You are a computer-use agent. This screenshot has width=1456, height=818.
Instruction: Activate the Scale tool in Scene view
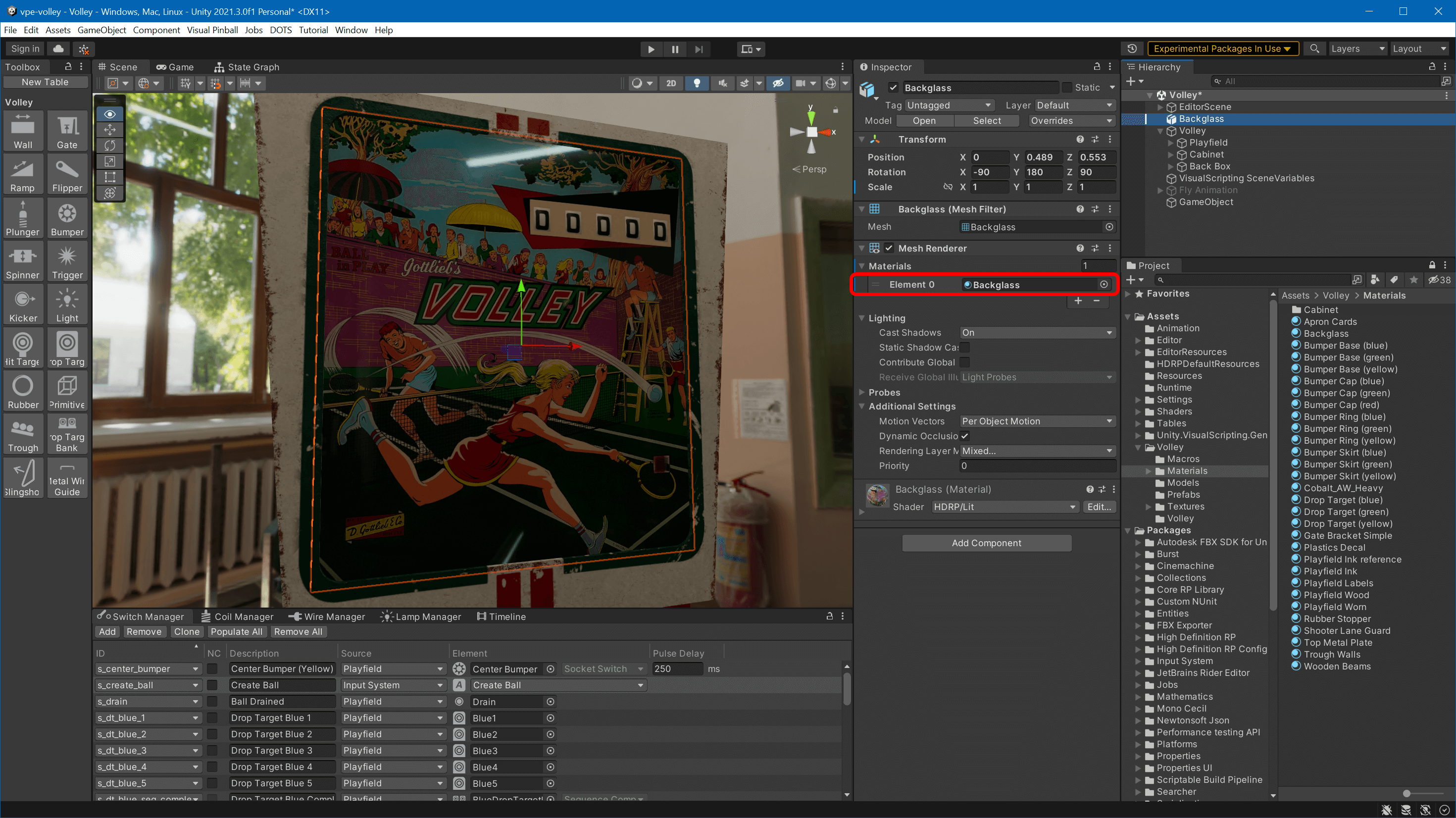point(109,161)
